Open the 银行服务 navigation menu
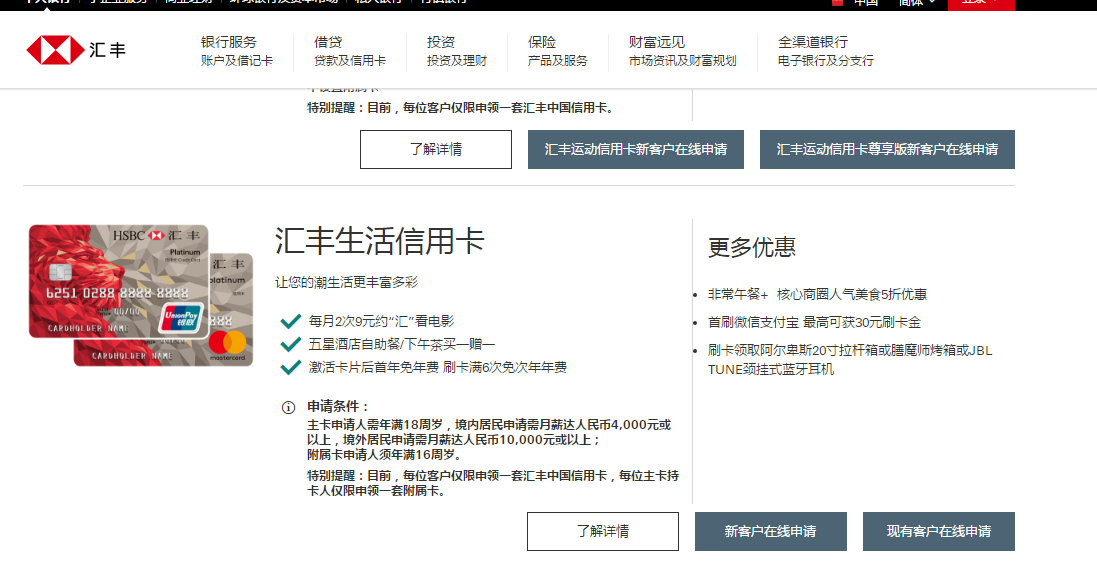The width and height of the screenshot is (1097, 561). tap(236, 51)
